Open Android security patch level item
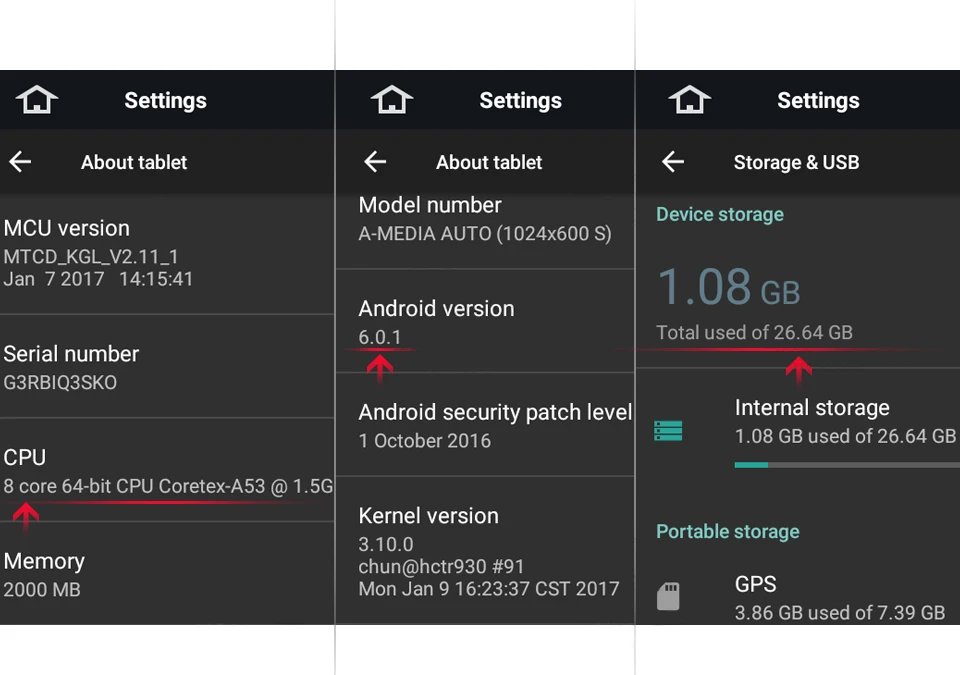This screenshot has height=675, width=960. point(486,424)
